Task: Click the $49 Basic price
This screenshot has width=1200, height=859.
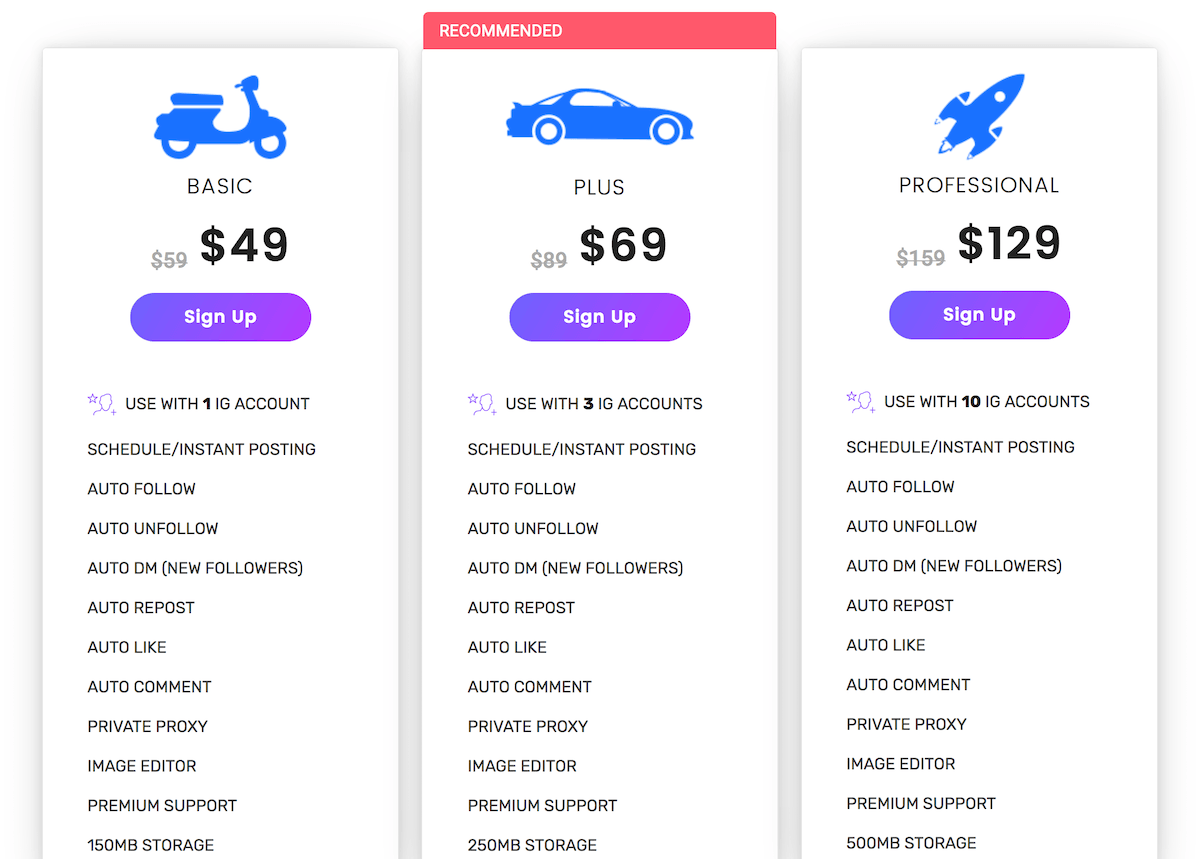Action: [x=244, y=246]
